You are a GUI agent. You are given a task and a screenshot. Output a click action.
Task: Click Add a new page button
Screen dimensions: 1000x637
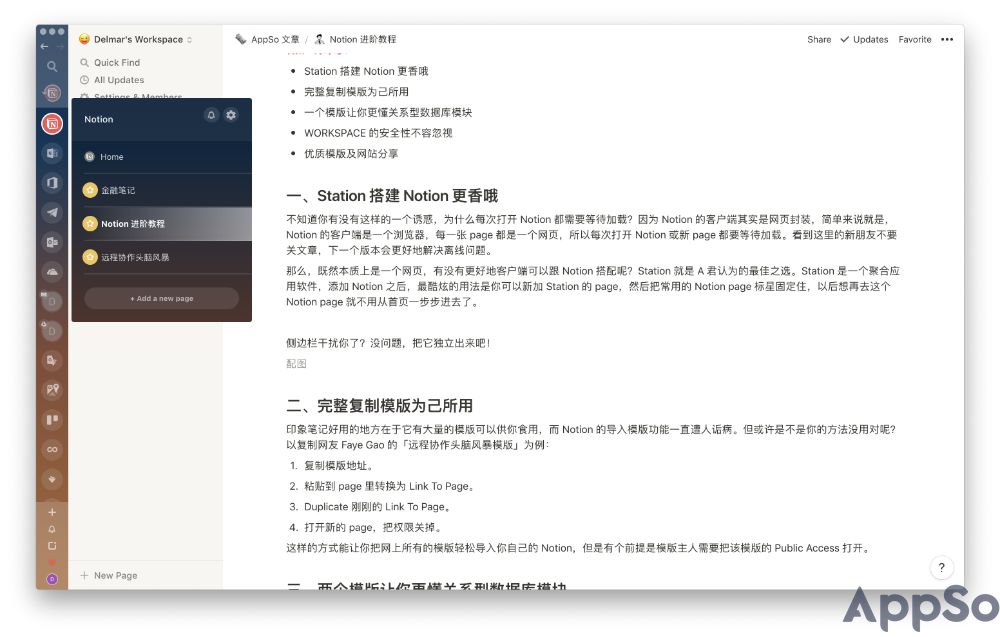click(x=162, y=298)
